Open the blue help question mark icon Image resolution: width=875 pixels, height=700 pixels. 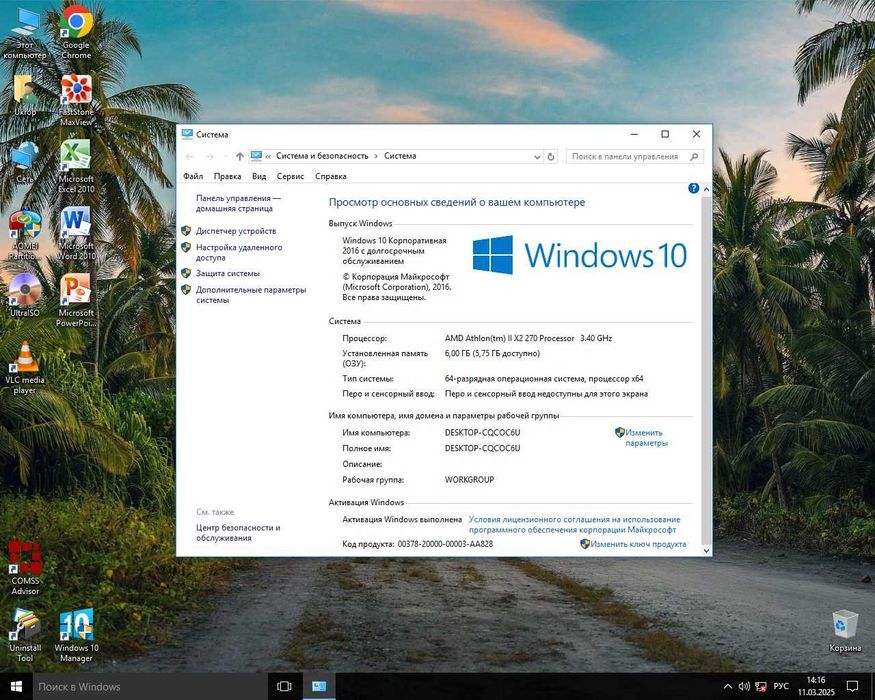tap(694, 188)
